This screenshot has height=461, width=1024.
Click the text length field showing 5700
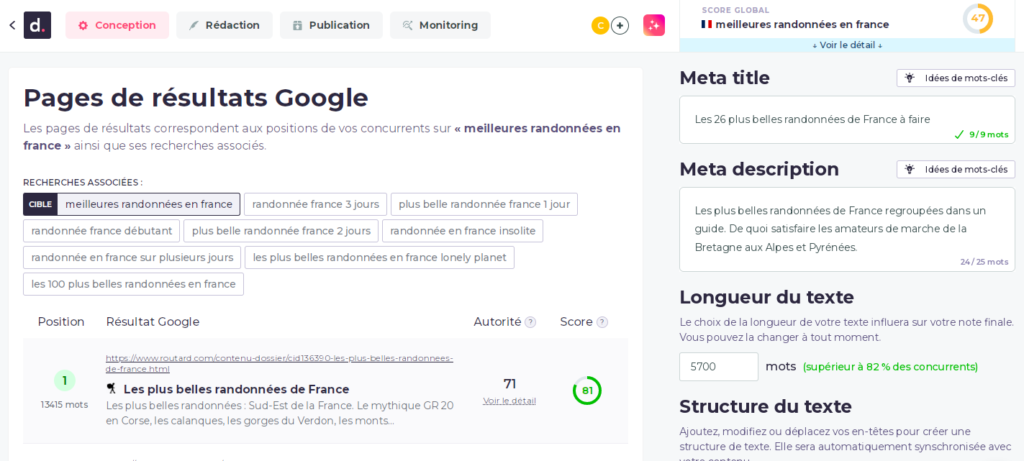click(718, 367)
